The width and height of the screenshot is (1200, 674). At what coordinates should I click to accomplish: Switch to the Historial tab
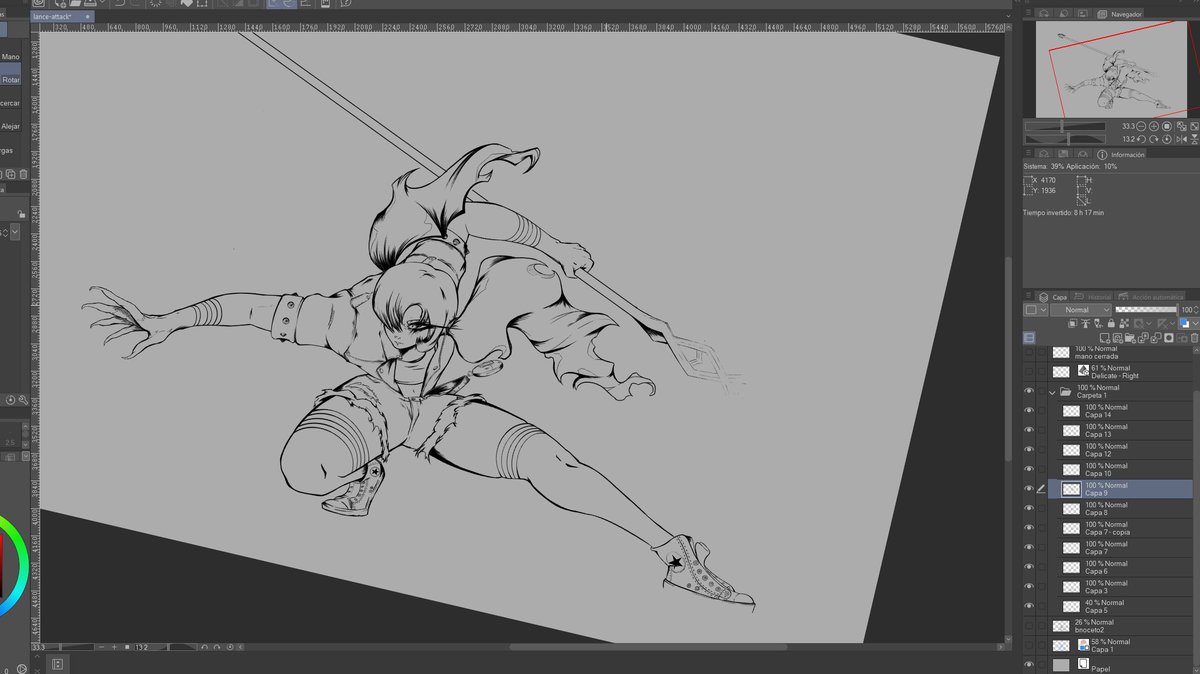pyautogui.click(x=1092, y=297)
